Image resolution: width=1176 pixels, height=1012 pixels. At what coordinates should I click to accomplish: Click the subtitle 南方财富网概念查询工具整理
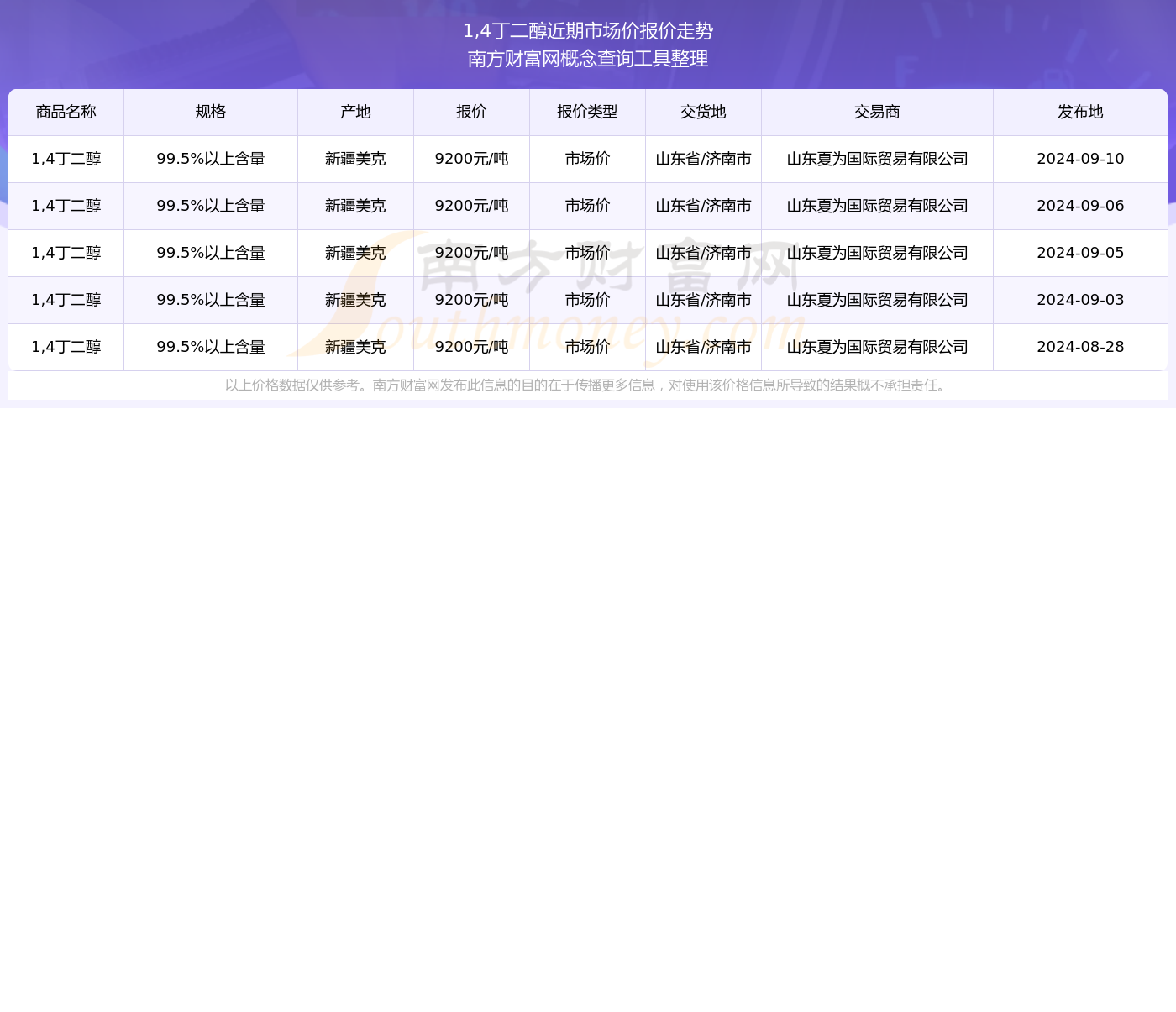(x=588, y=59)
